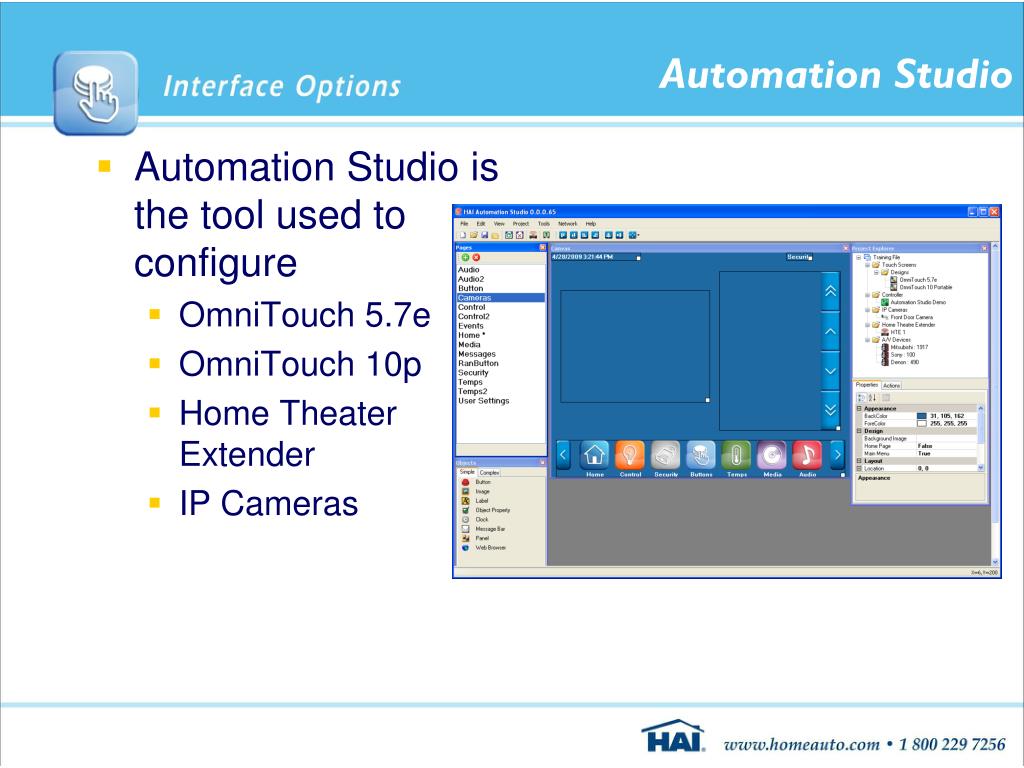Click the single down chevron scroll button

[x=830, y=370]
